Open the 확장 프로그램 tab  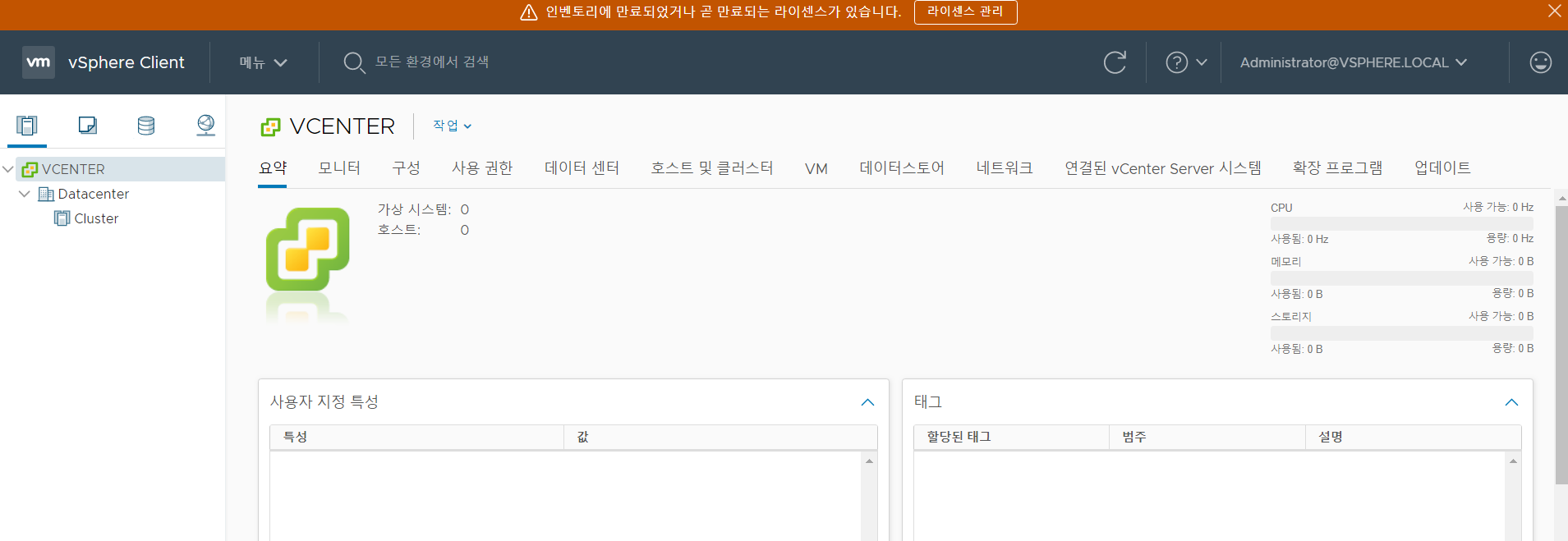[1338, 168]
